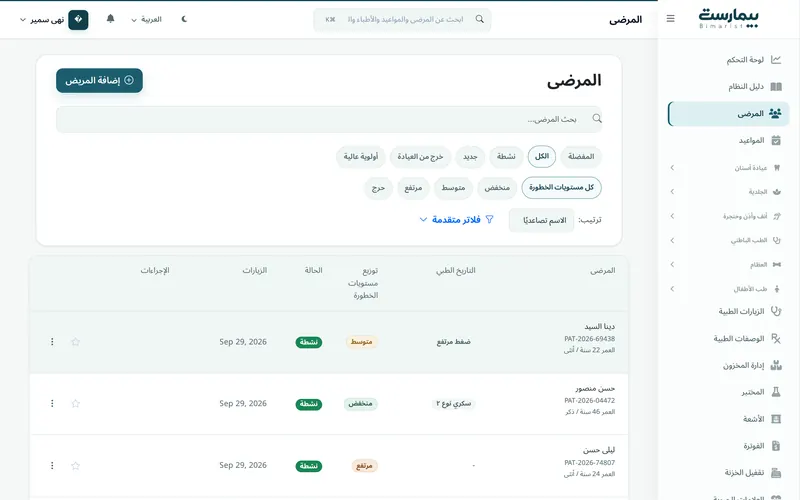Click the أنف وأذن وحنجرة sidebar icon

777,216
